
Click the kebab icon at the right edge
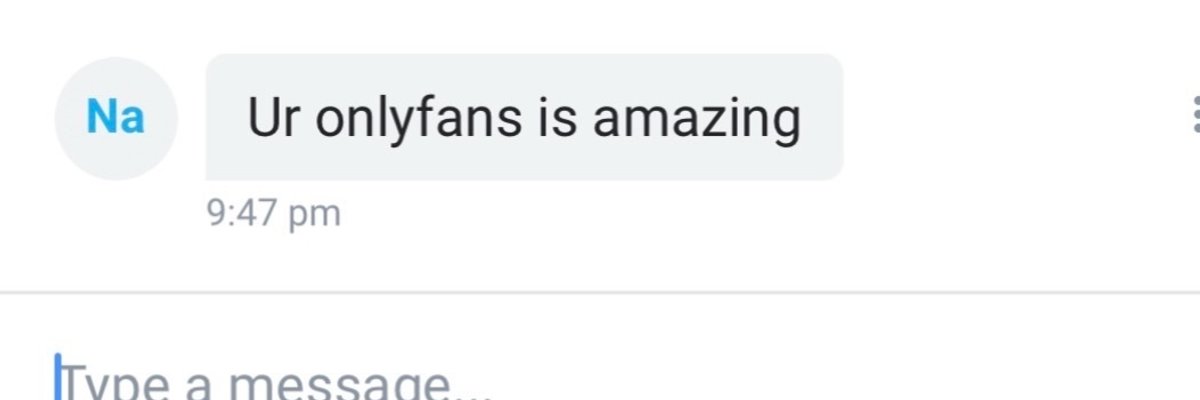pyautogui.click(x=1195, y=115)
